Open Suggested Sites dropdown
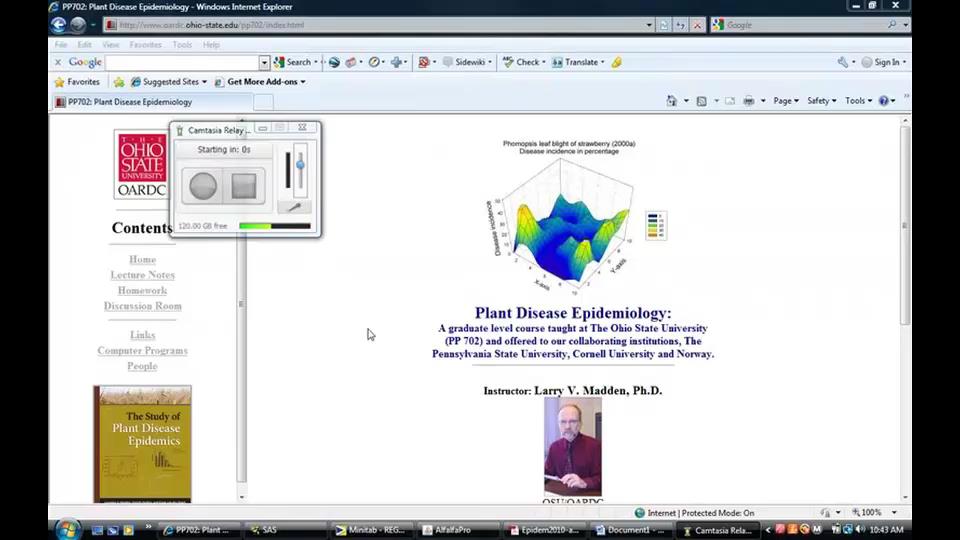The image size is (960, 540). coord(169,81)
